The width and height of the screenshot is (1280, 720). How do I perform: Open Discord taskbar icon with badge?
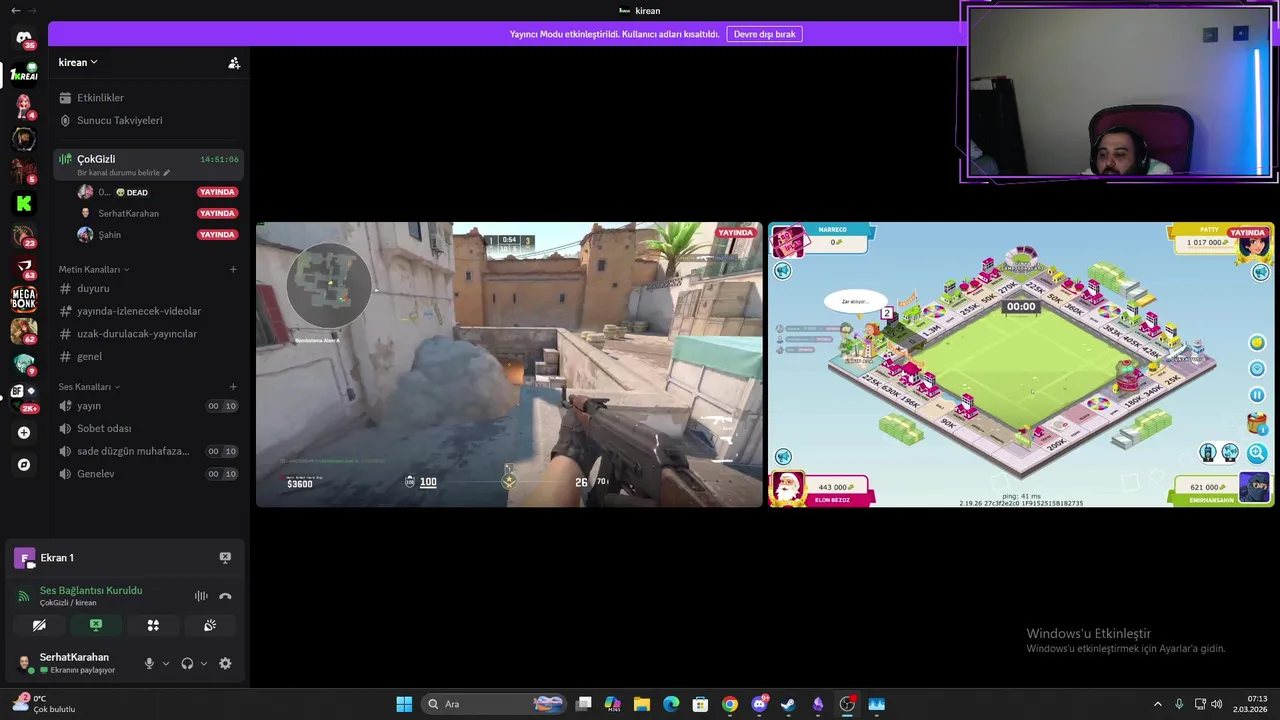pos(759,704)
